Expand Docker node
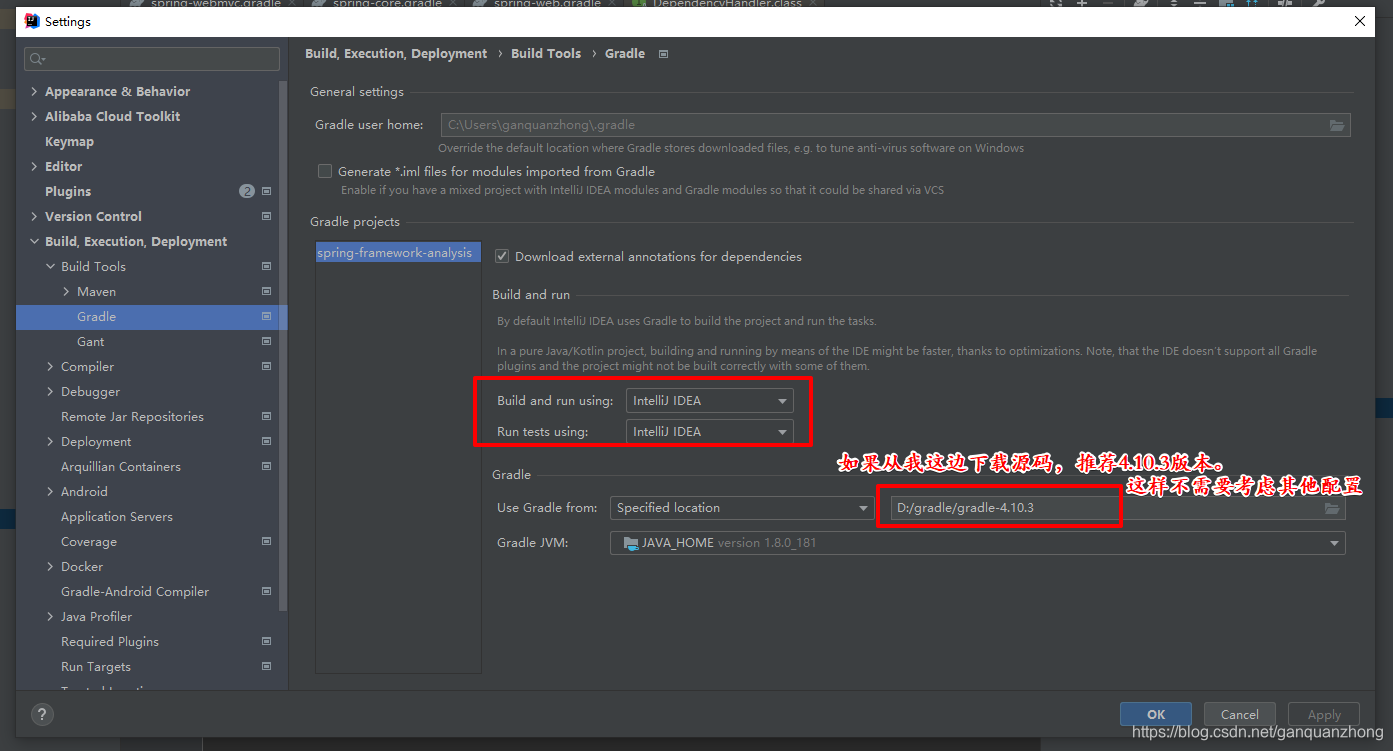The width and height of the screenshot is (1393, 751). point(51,566)
